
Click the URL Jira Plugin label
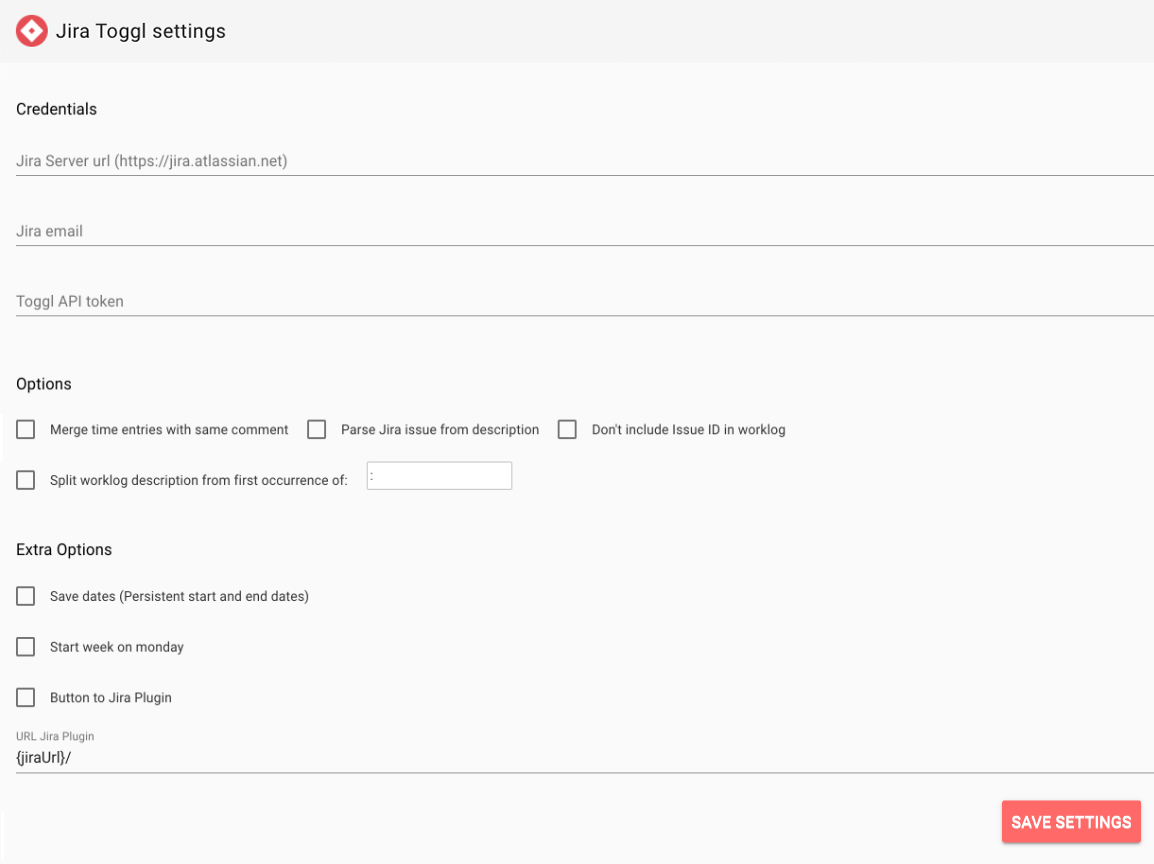pos(55,736)
